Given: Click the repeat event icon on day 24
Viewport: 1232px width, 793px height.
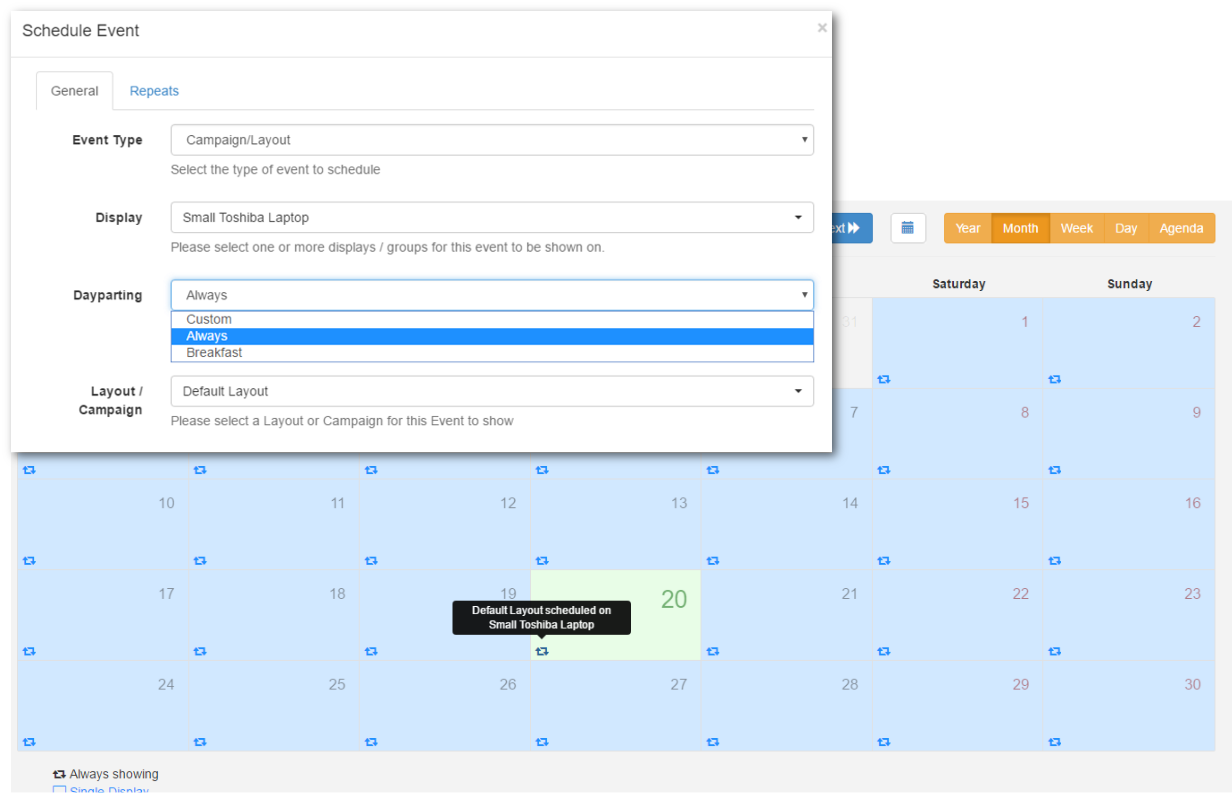Looking at the screenshot, I should [x=29, y=742].
